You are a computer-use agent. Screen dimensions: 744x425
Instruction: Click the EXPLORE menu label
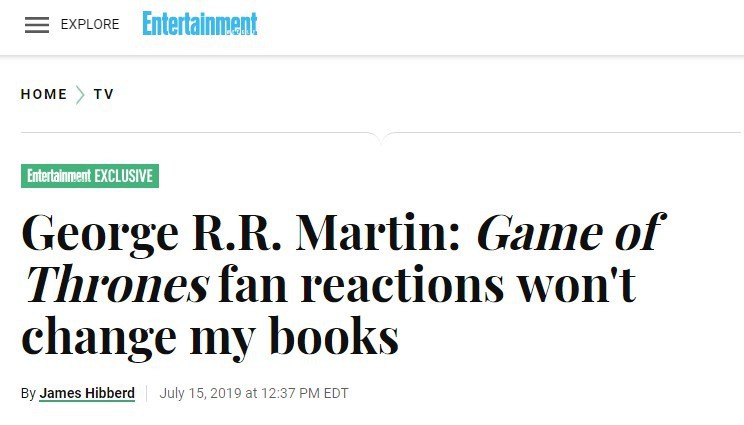point(90,25)
